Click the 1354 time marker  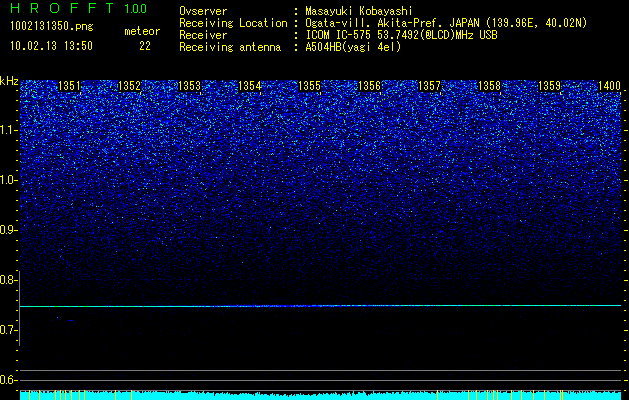(x=250, y=86)
